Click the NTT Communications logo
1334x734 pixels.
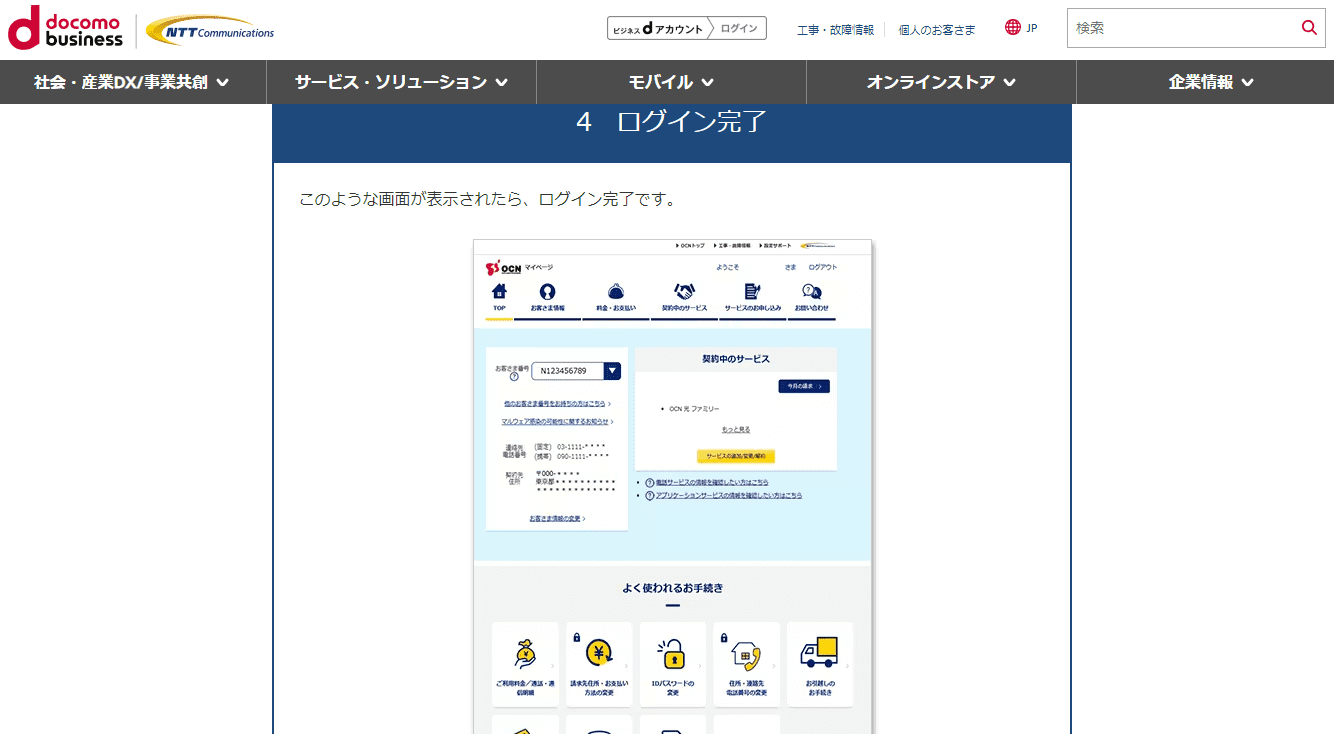pos(210,30)
